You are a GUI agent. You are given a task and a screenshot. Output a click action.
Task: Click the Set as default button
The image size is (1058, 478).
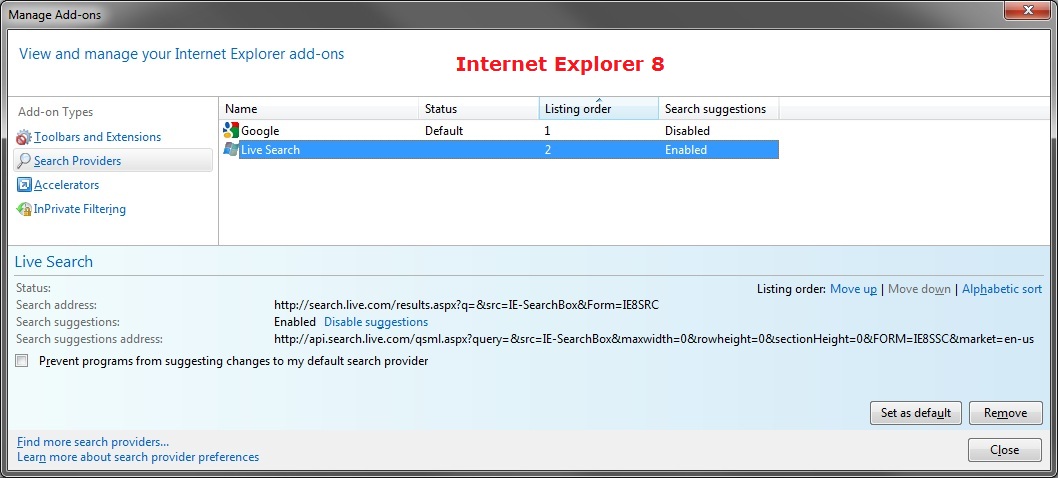pyautogui.click(x=916, y=413)
